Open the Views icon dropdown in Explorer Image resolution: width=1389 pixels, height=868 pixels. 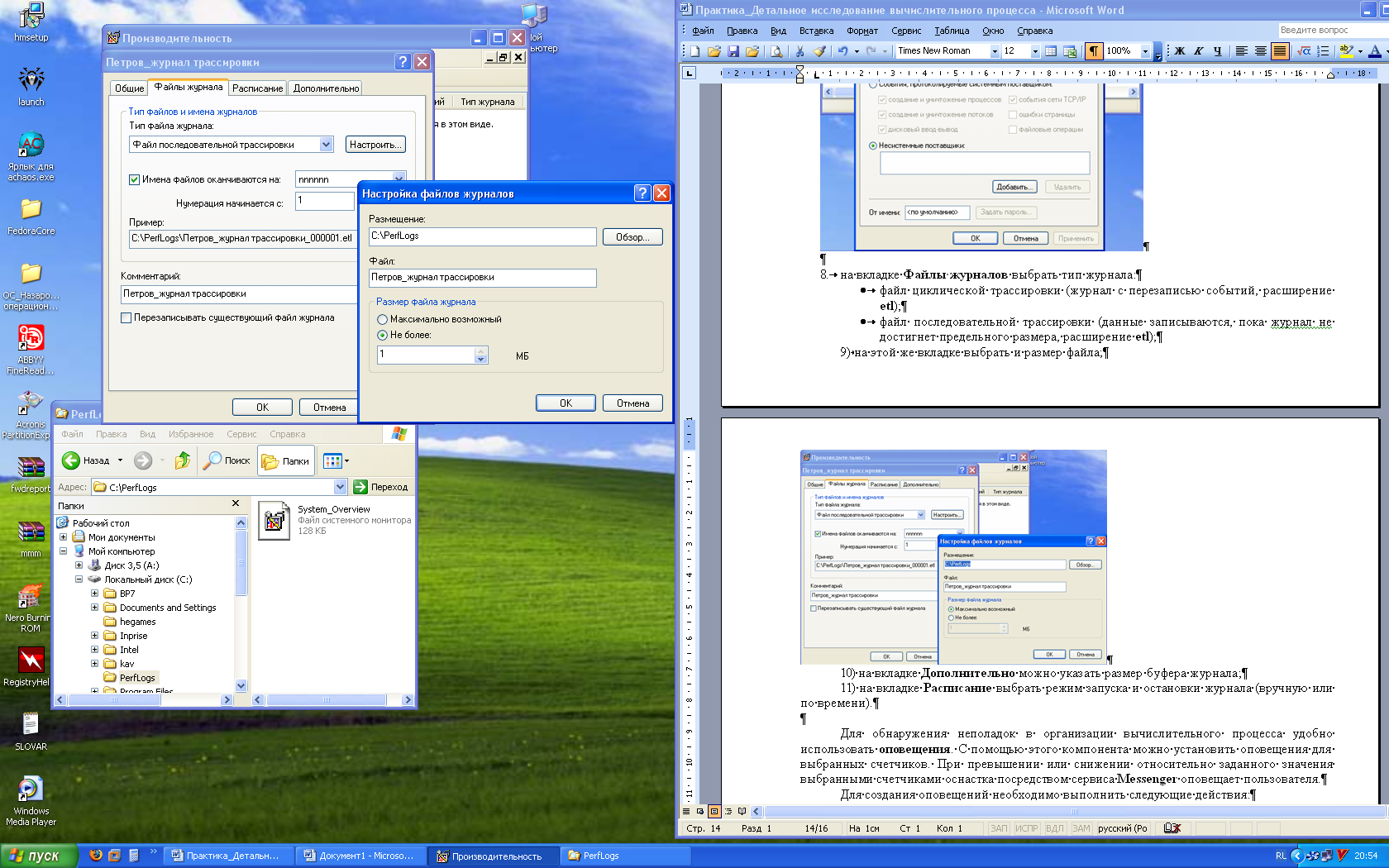336,460
